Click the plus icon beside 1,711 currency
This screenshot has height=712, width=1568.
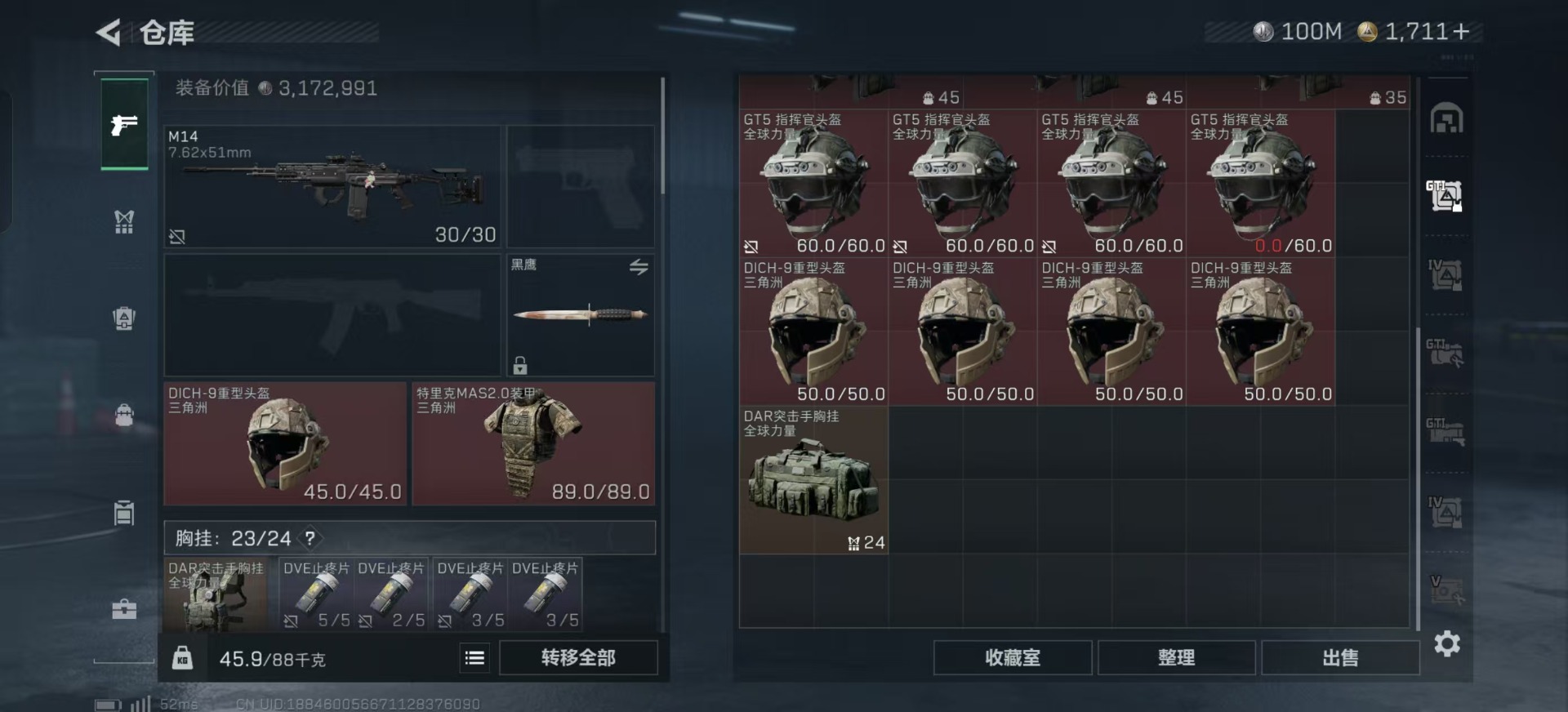pos(1461,32)
